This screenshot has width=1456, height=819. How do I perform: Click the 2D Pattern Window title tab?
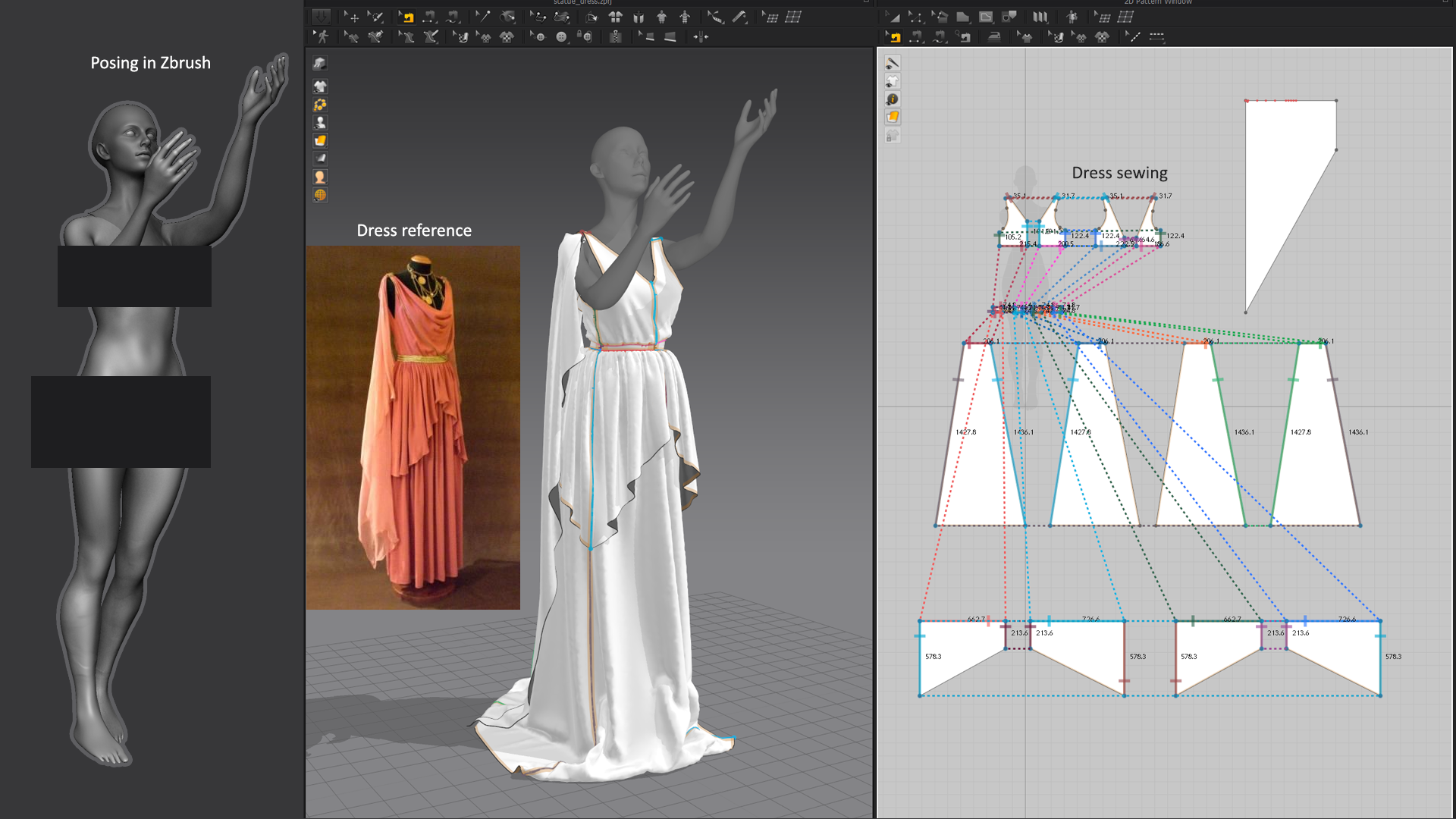tap(1158, 2)
